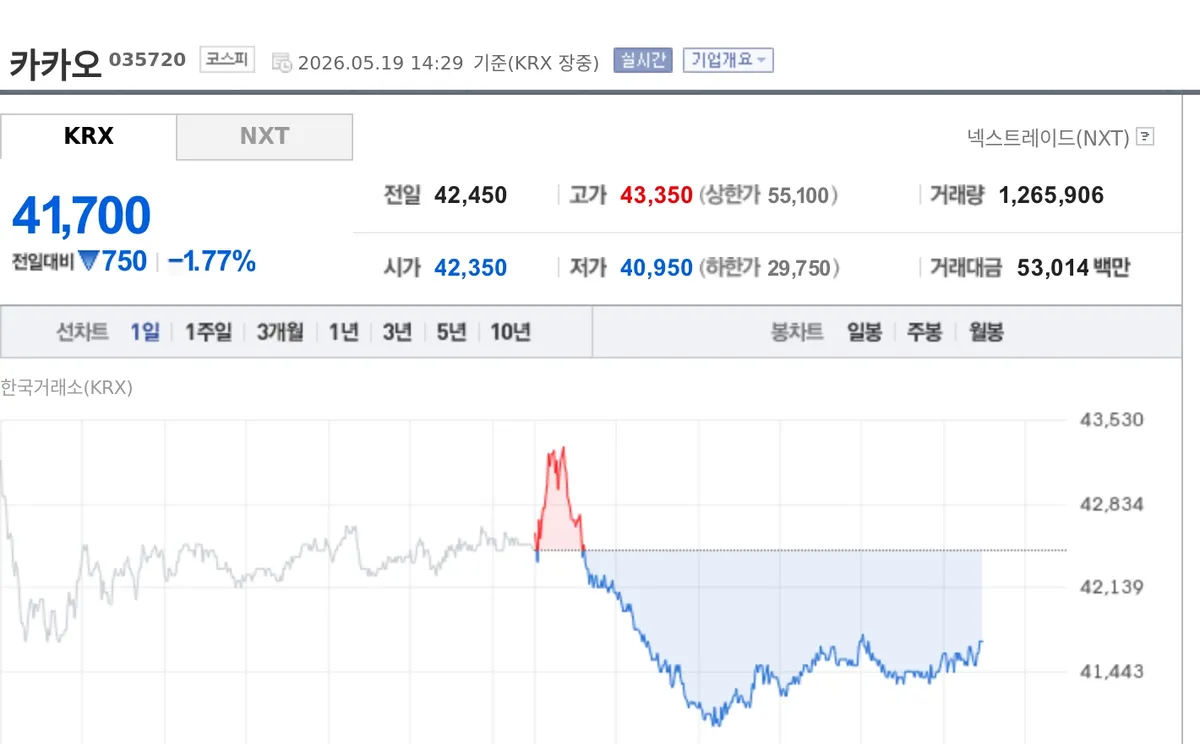The width and height of the screenshot is (1200, 744).
Task: Select the 3개월 line chart period
Action: (x=280, y=333)
